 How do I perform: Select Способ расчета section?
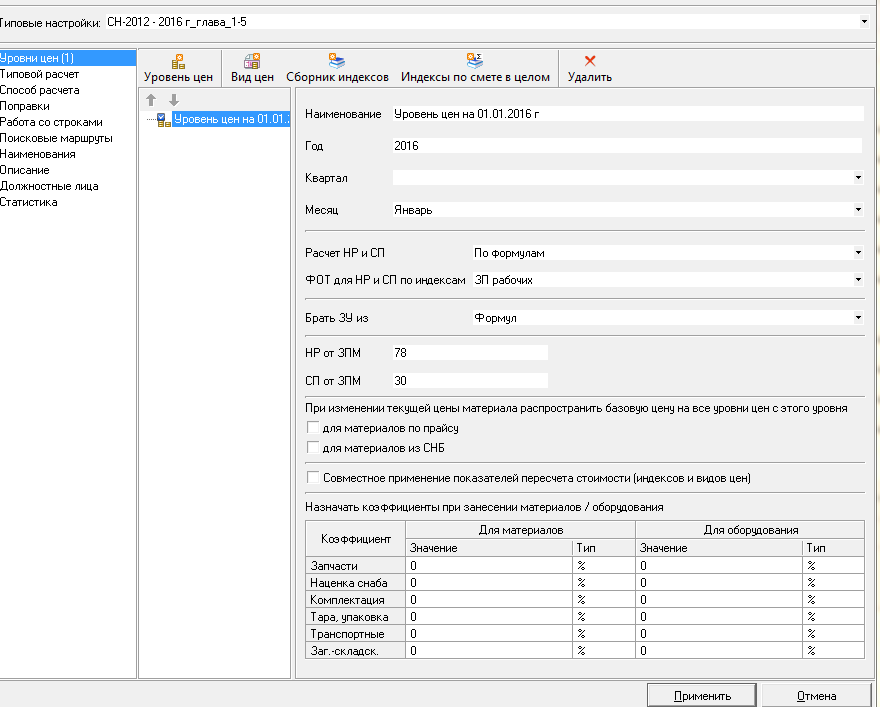[x=39, y=90]
